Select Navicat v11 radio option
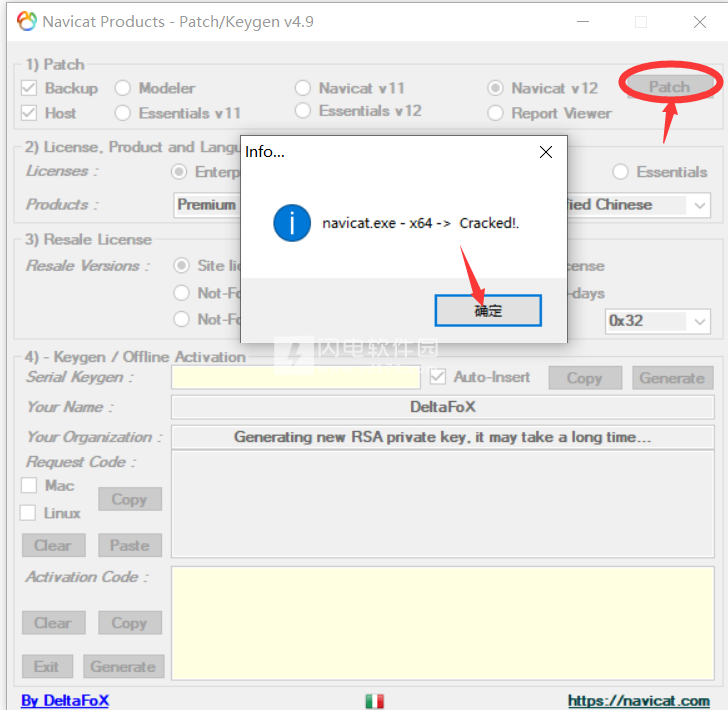The image size is (728, 710). [303, 88]
